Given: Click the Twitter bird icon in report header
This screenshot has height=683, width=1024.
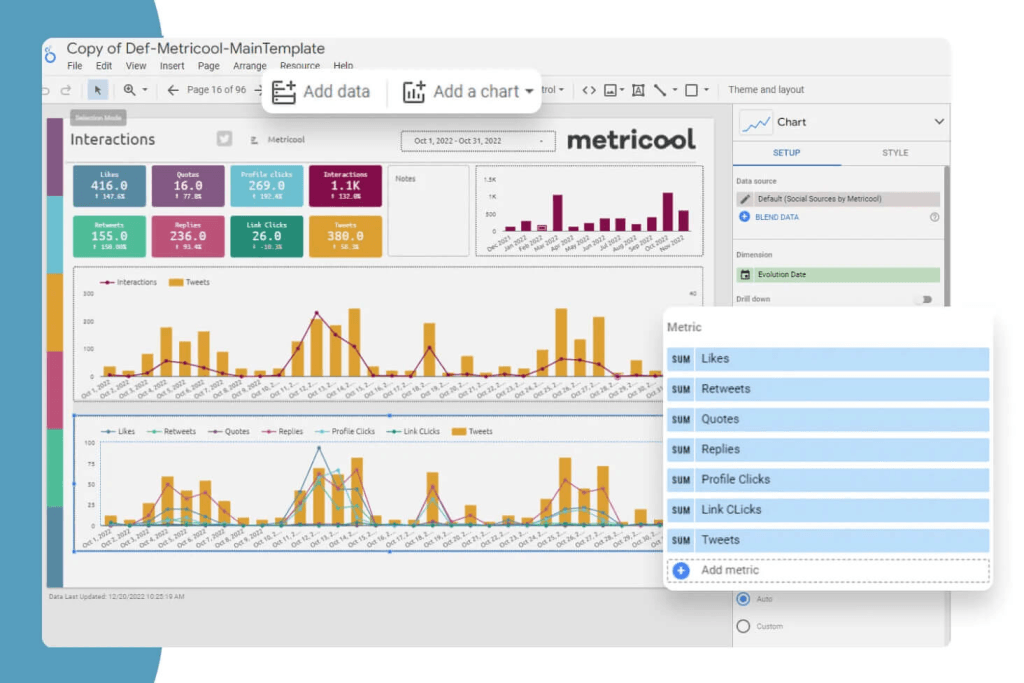Looking at the screenshot, I should pos(224,138).
